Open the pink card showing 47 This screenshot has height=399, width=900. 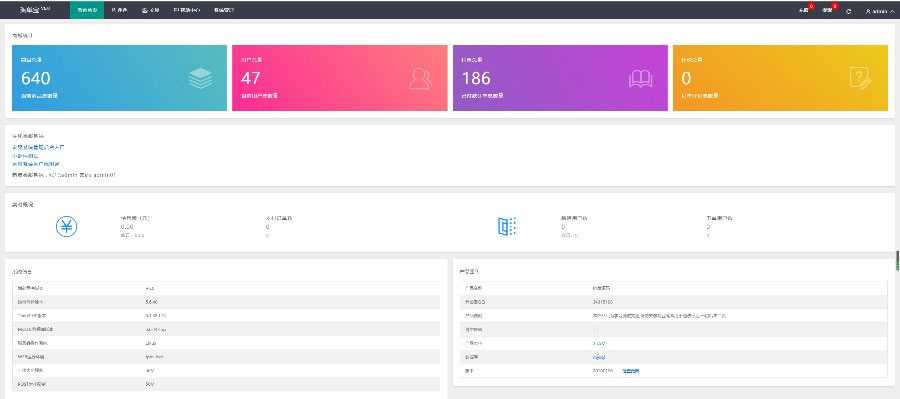point(340,78)
